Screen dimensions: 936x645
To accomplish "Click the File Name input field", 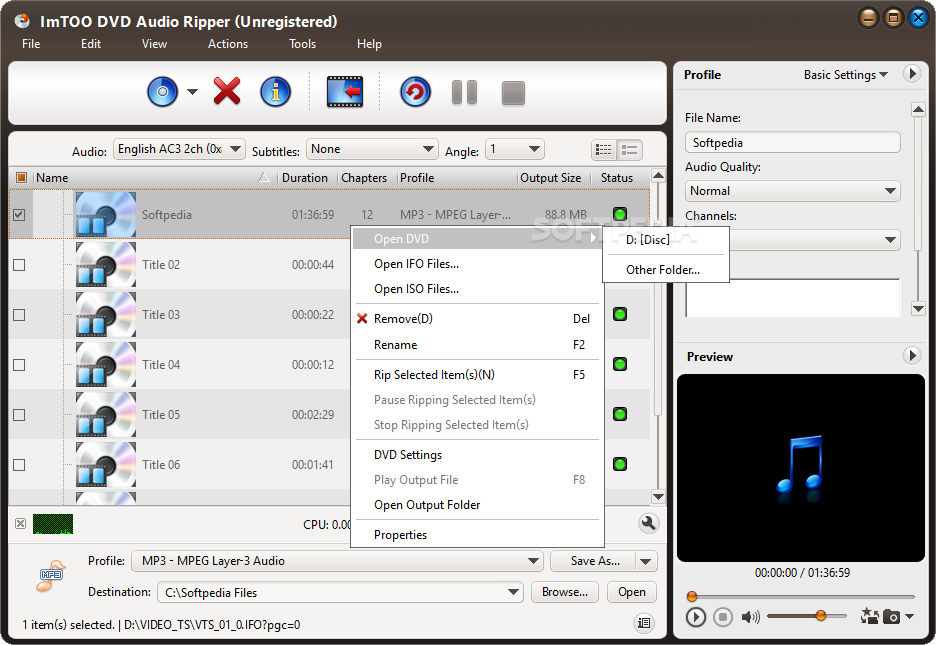I will (793, 143).
